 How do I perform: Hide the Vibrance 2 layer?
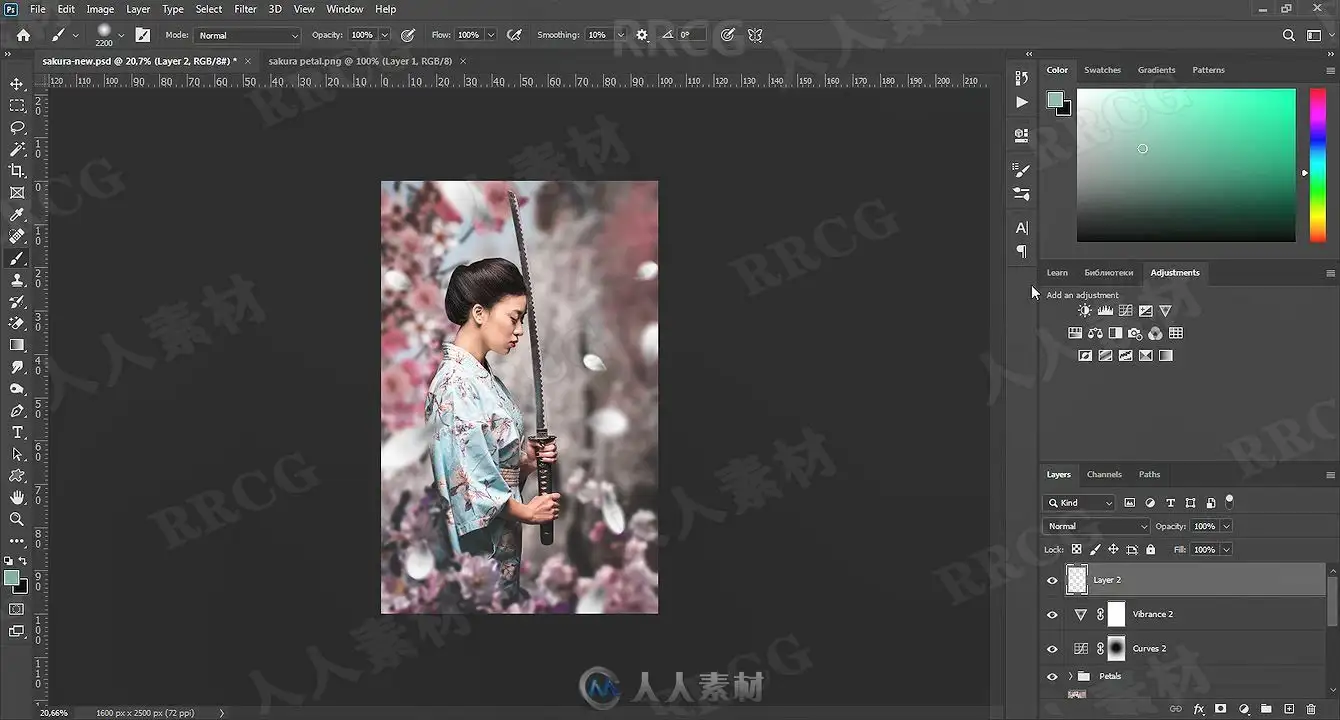point(1052,615)
